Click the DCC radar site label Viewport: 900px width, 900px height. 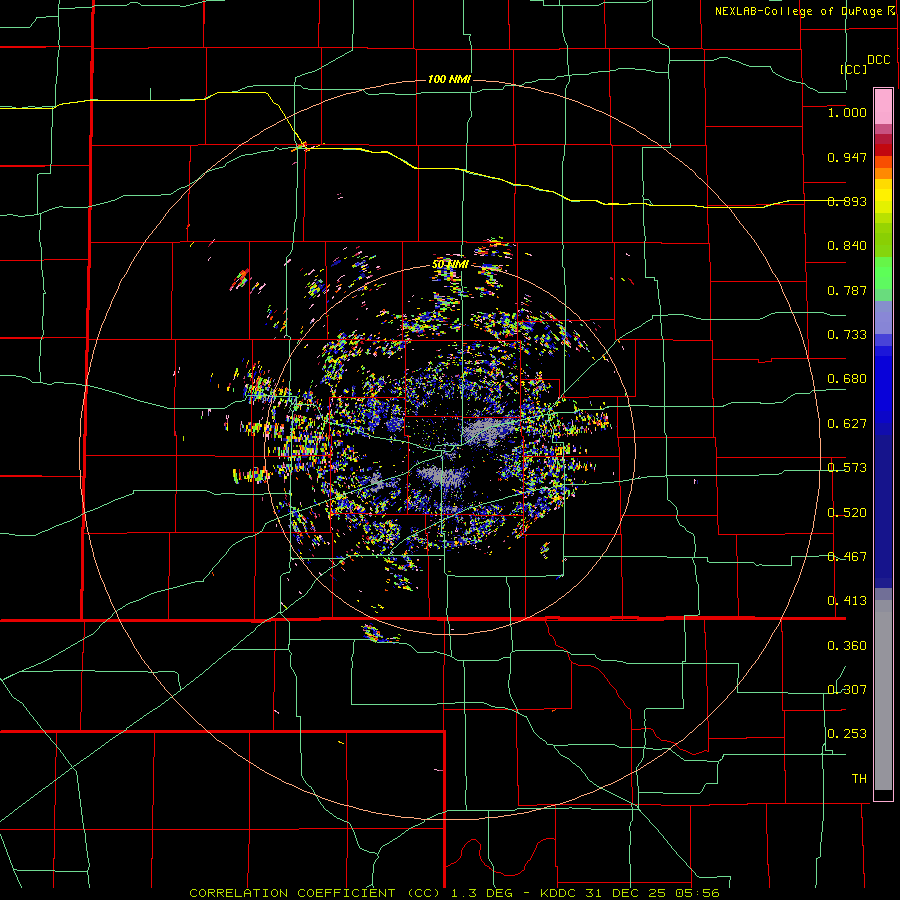pos(878,60)
